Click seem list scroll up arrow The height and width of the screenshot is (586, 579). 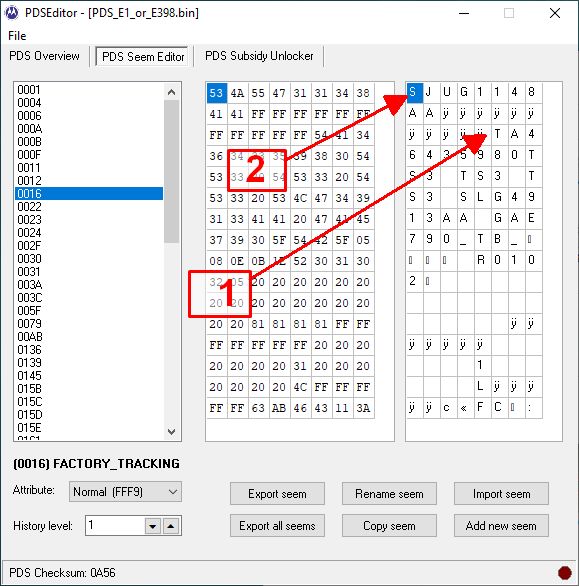click(172, 92)
